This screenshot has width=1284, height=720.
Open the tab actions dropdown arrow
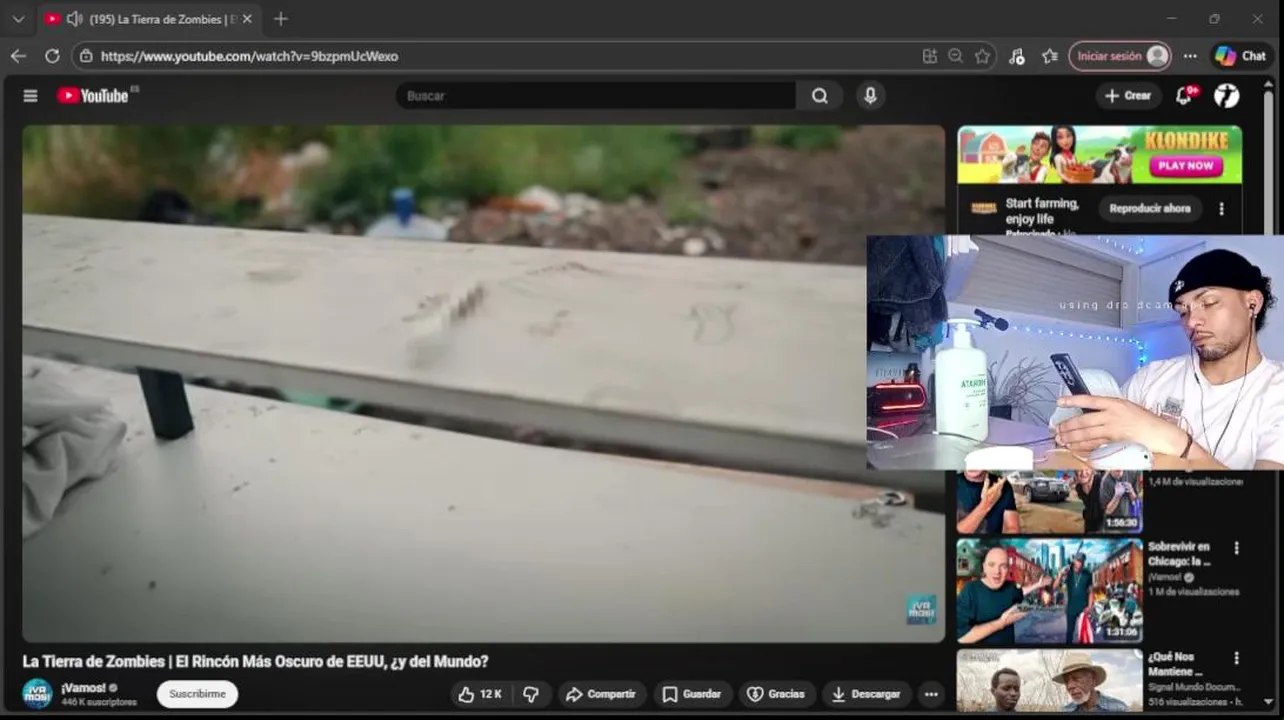click(18, 19)
